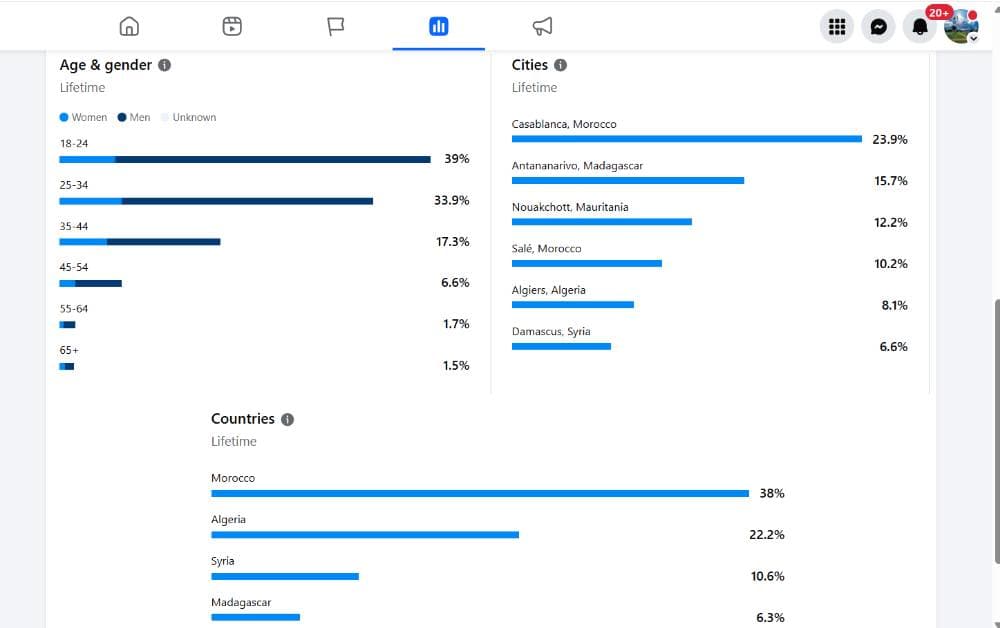This screenshot has height=628, width=1000.
Task: Open the Ad Center megaphone tab
Action: pos(542,26)
